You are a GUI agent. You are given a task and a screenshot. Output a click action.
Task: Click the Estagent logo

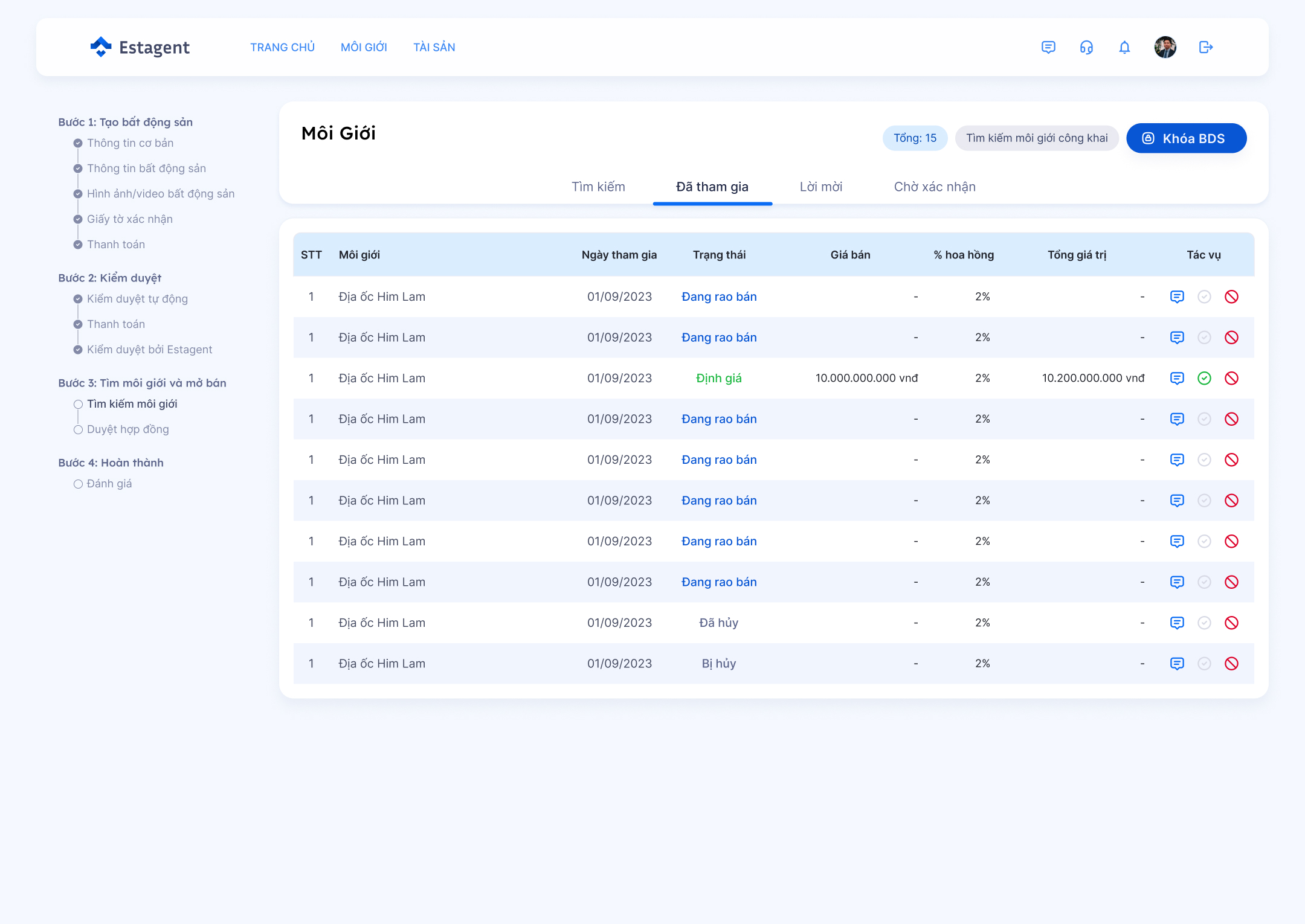140,47
